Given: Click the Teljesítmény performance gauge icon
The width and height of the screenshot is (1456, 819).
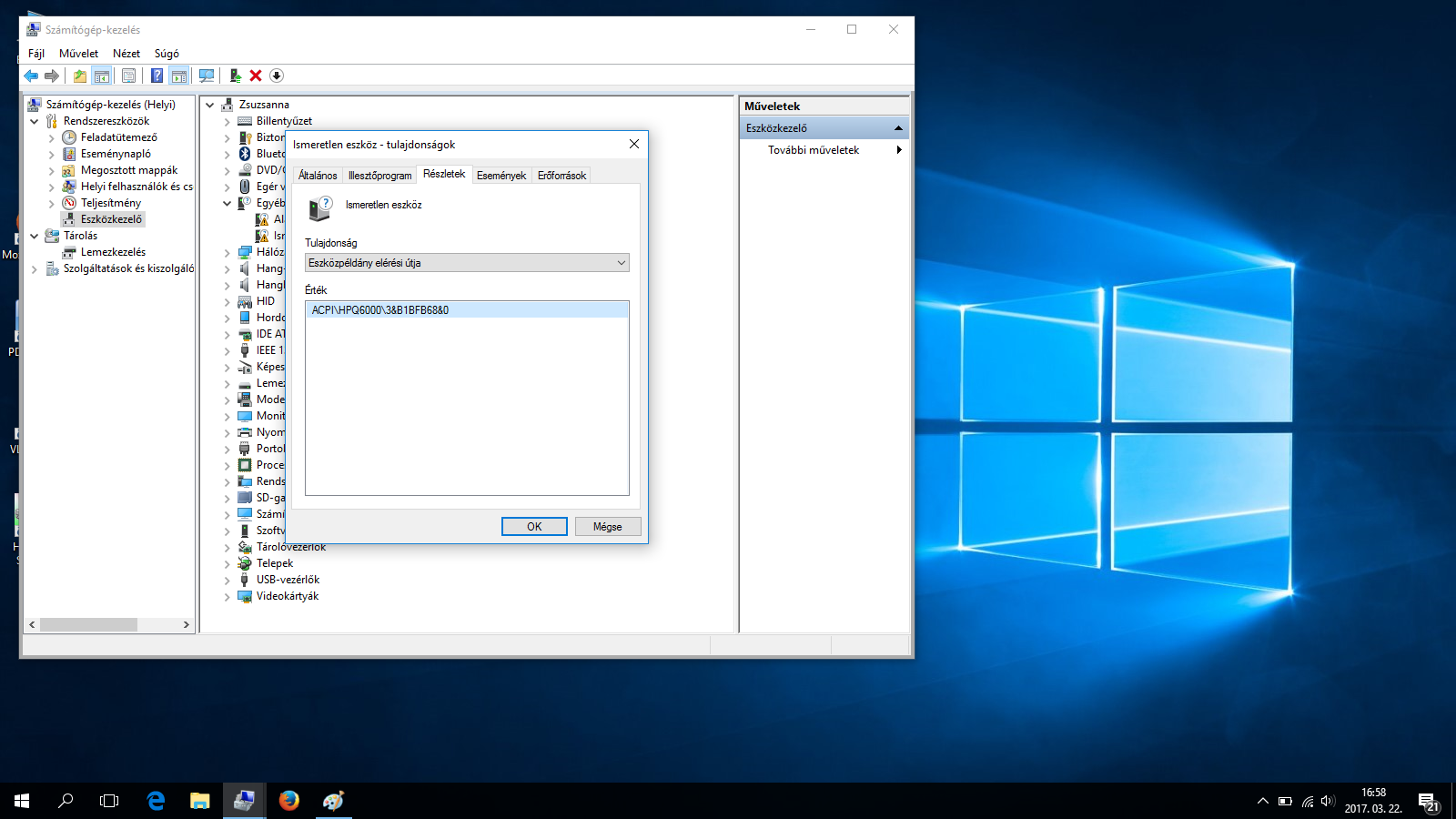Looking at the screenshot, I should 69,203.
